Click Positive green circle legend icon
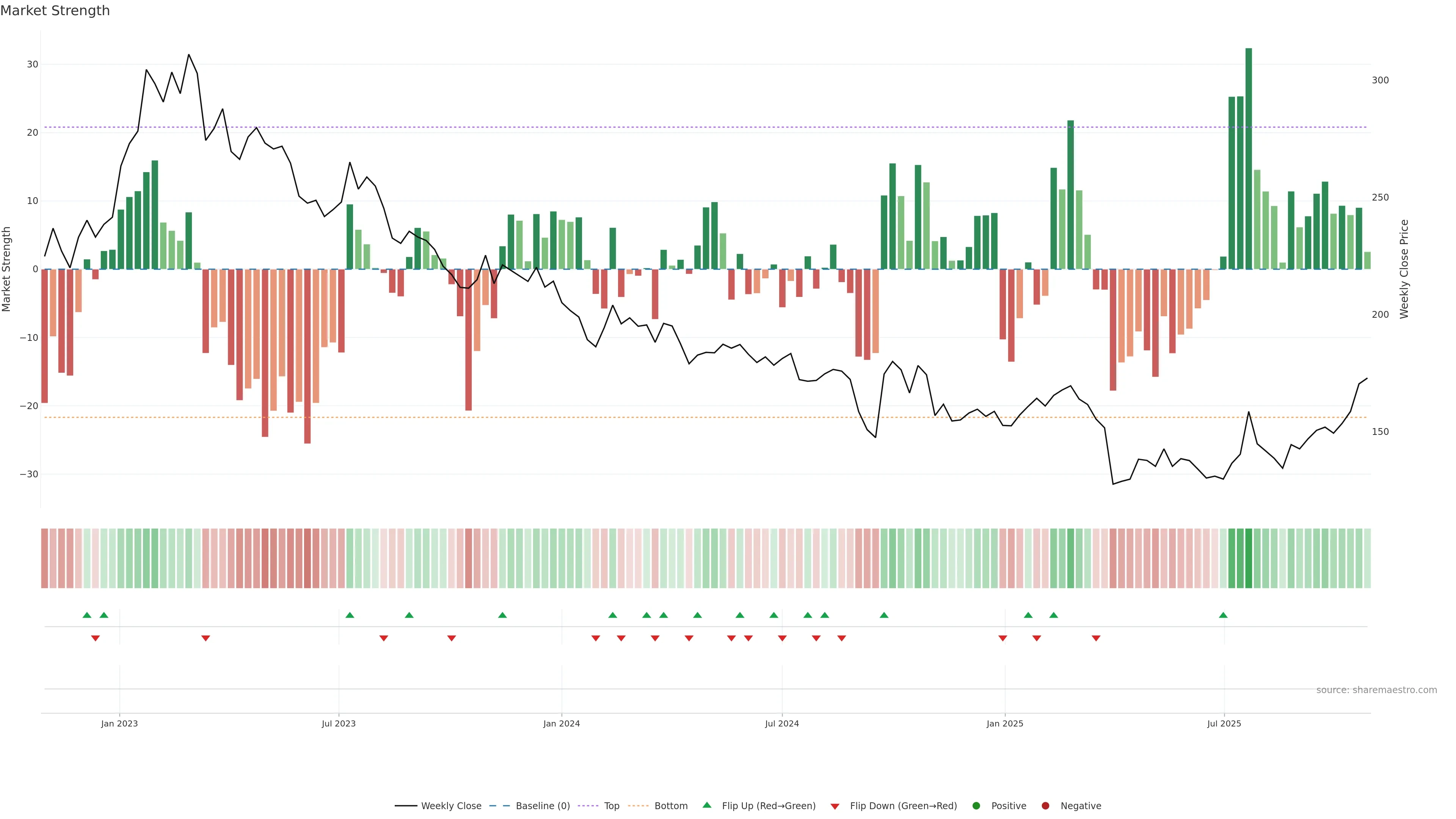The image size is (1456, 819). pos(976,806)
